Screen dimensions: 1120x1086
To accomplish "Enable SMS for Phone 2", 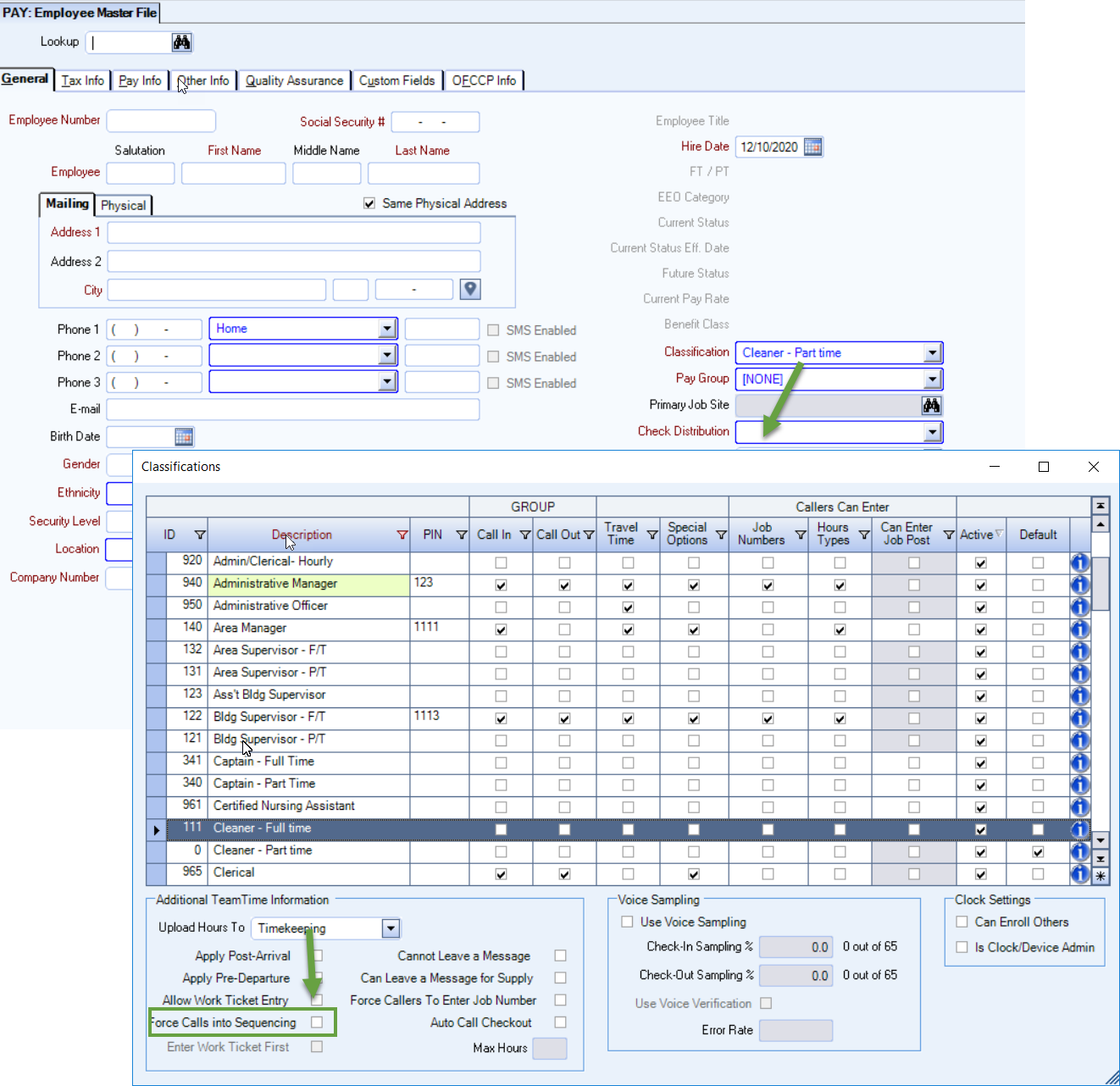I will tap(493, 357).
